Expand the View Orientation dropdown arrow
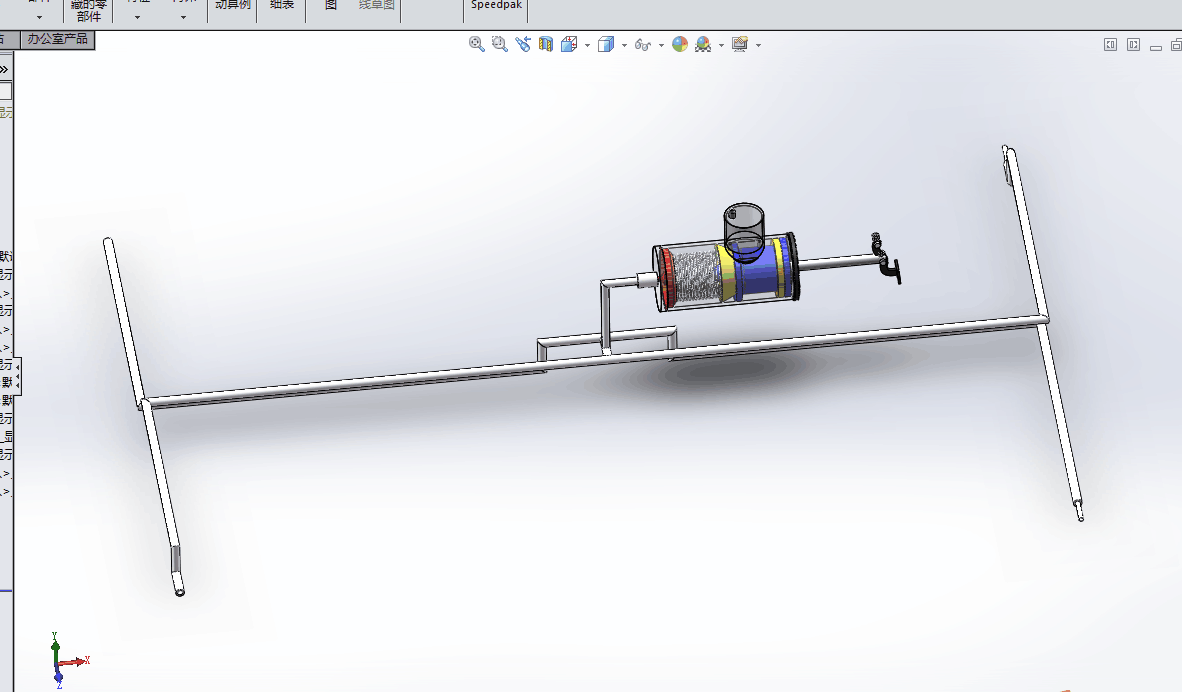Screen dimensions: 1182x692 click(x=587, y=45)
